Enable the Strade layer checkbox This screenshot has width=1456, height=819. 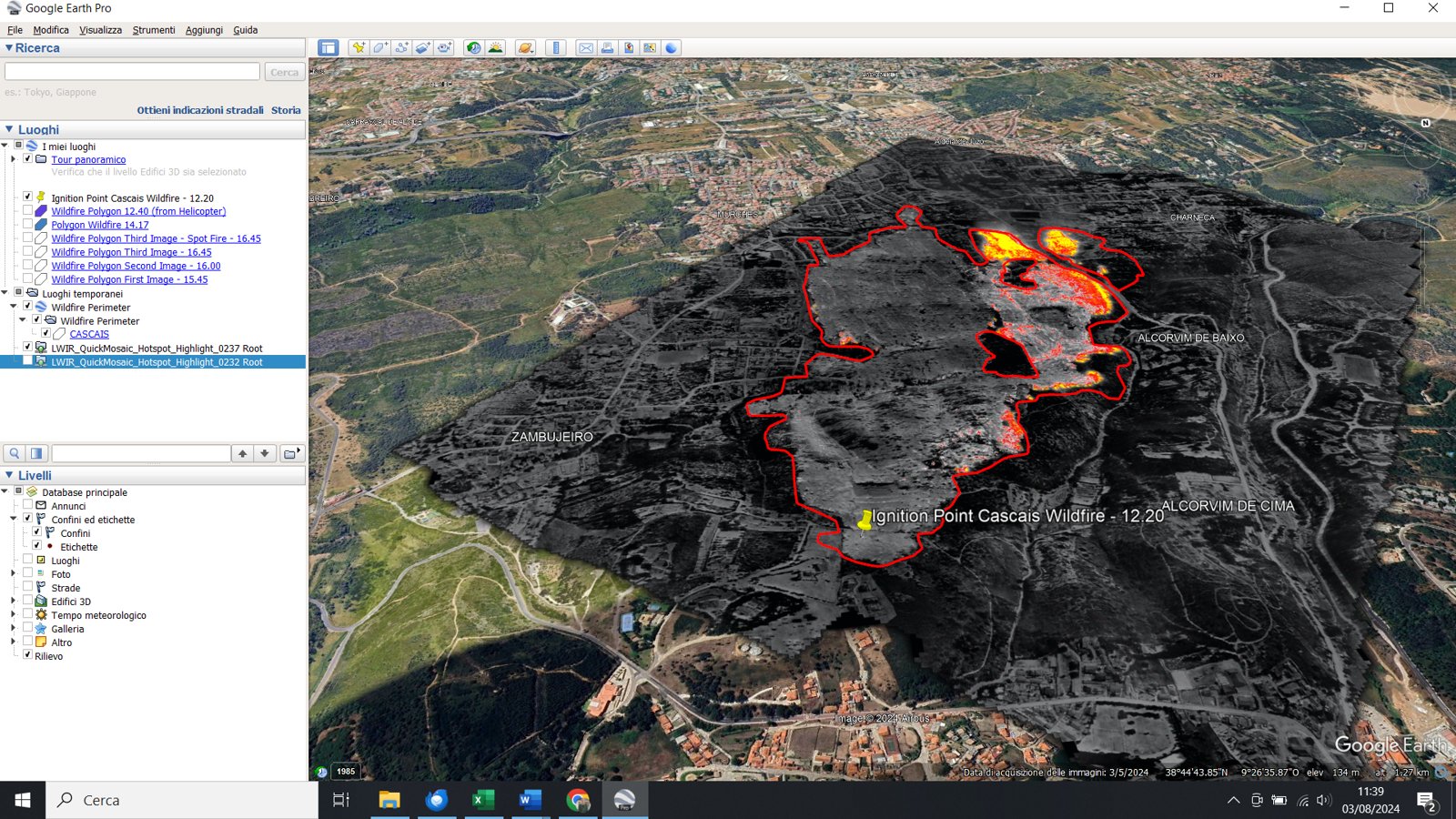[x=27, y=587]
